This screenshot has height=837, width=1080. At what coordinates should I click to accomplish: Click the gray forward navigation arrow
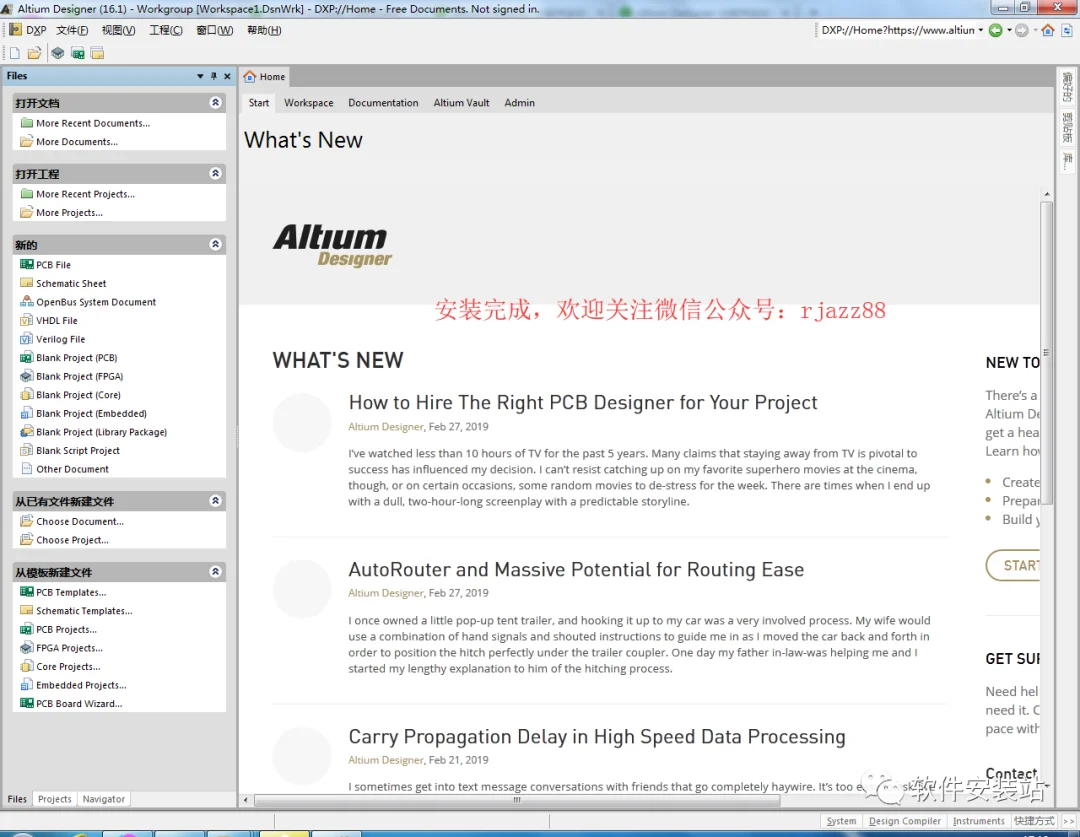coord(1022,30)
